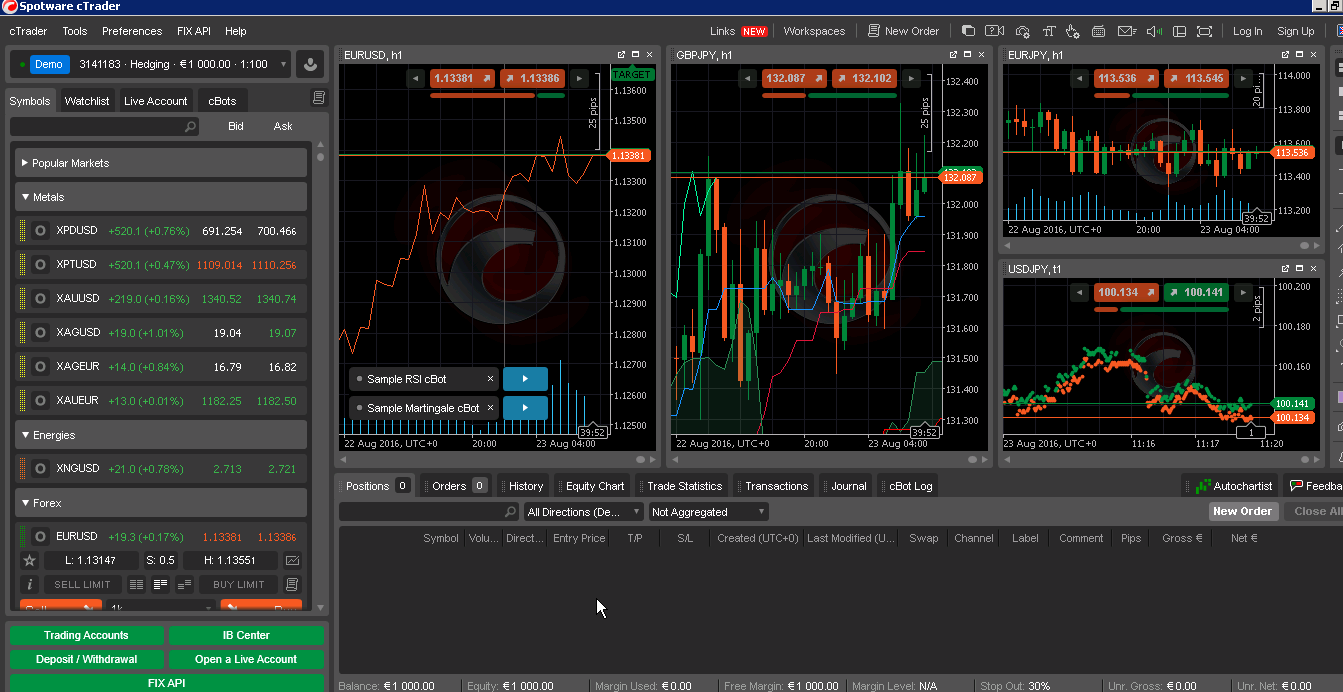
Task: Click the New Order icon in top toolbar
Action: (x=874, y=31)
